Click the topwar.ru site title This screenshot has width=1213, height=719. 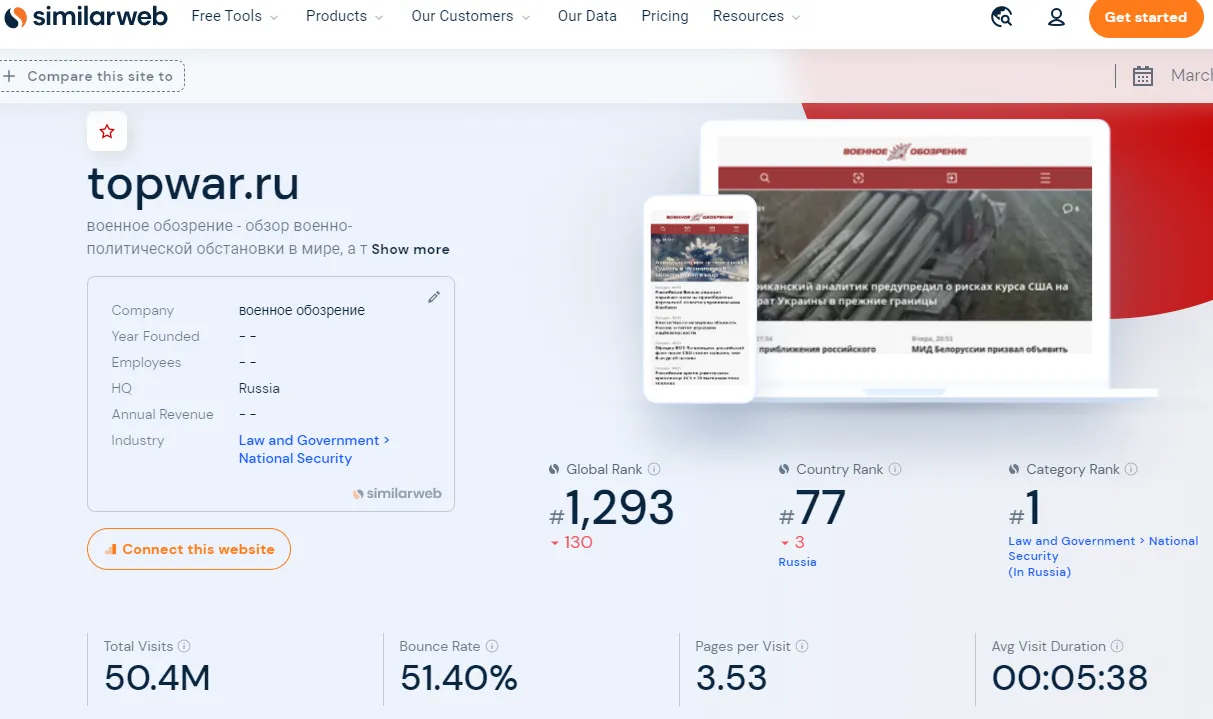(193, 183)
